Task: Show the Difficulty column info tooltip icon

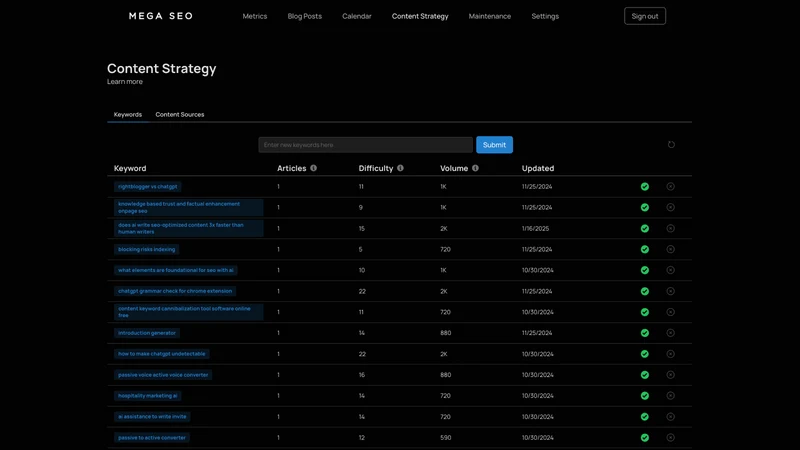Action: pos(400,168)
